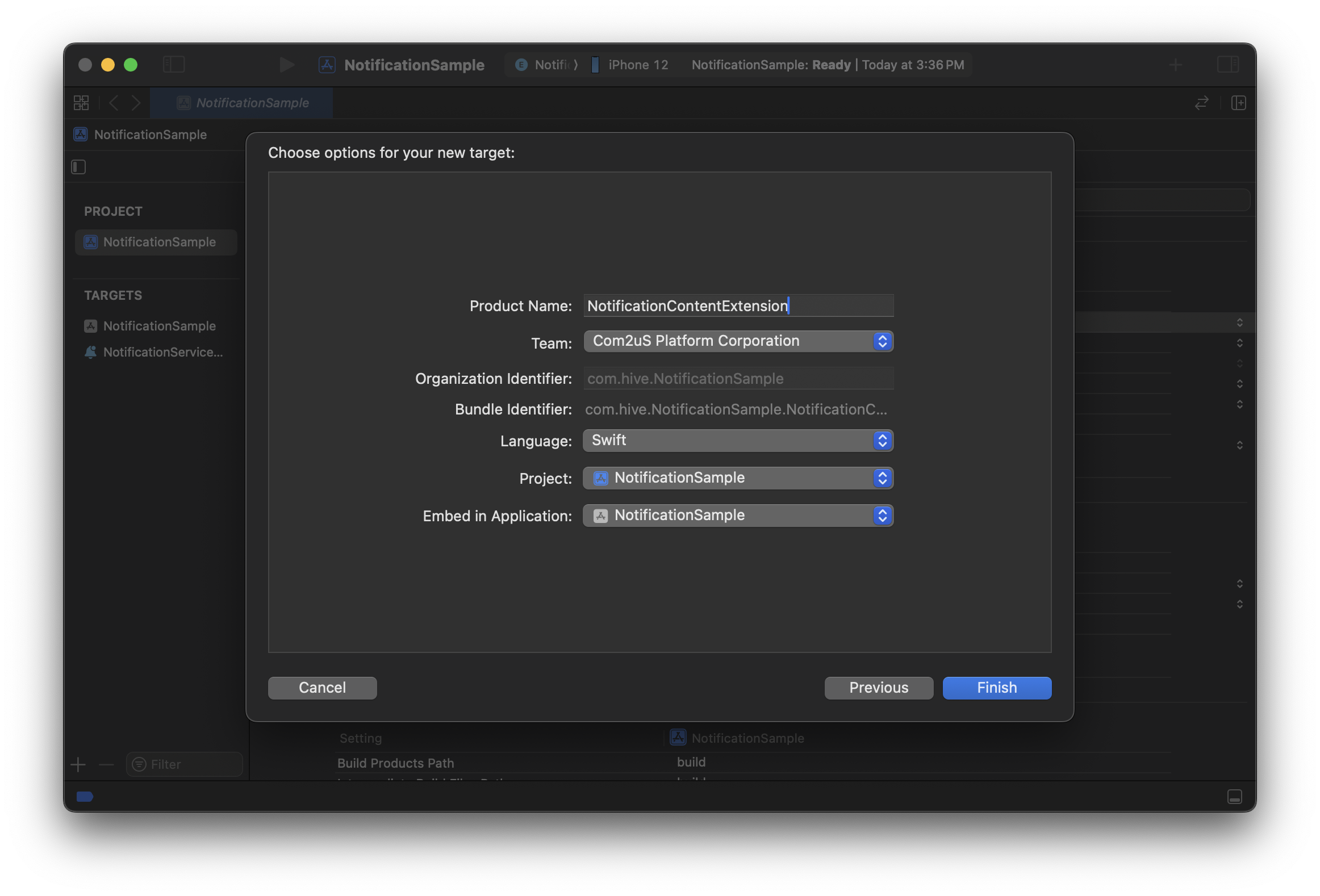Open the Project dropdown
The width and height of the screenshot is (1320, 896).
tap(738, 478)
